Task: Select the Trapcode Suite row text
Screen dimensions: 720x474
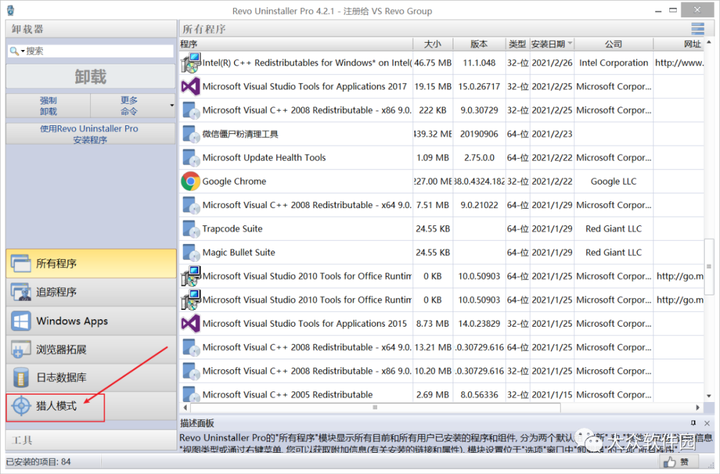Action: coord(232,229)
